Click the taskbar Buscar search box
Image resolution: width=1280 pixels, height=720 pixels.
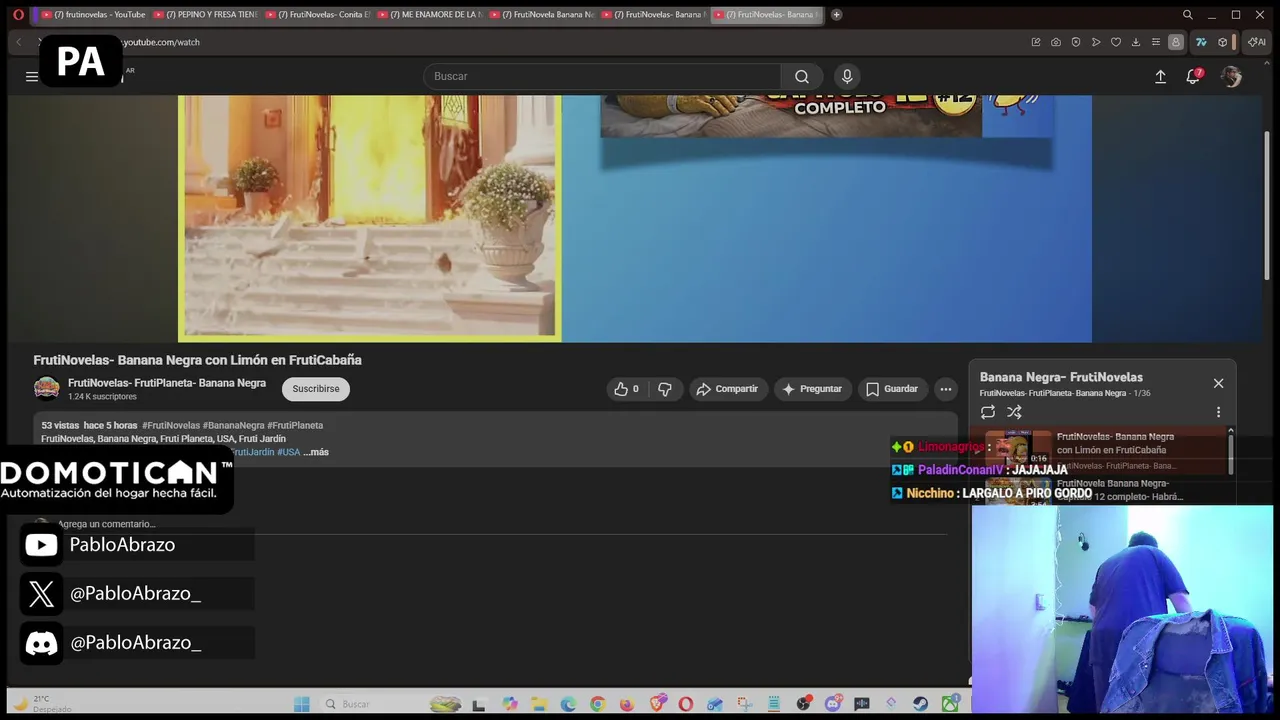point(372,704)
